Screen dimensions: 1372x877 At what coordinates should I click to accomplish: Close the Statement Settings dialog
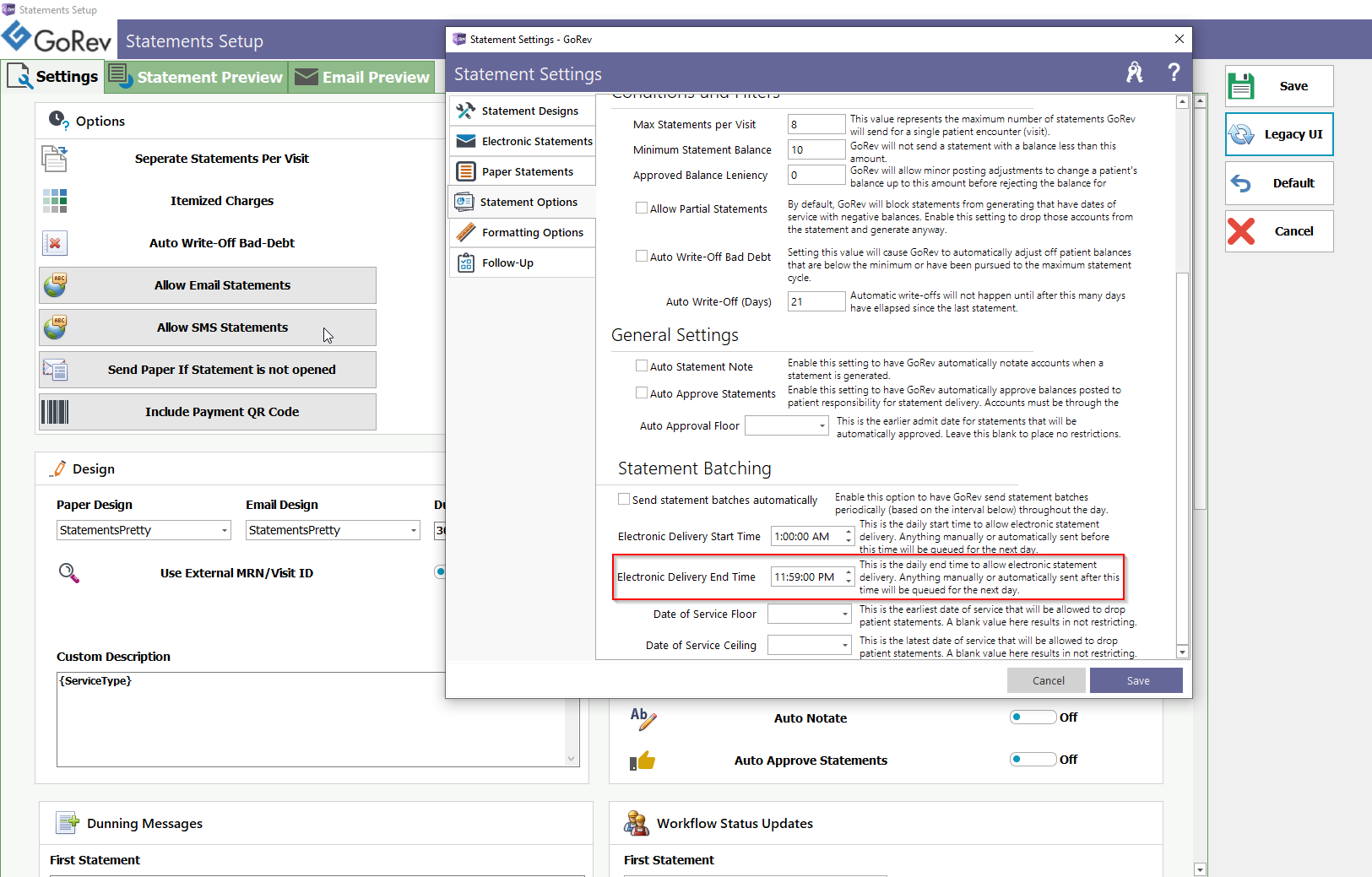1179,39
